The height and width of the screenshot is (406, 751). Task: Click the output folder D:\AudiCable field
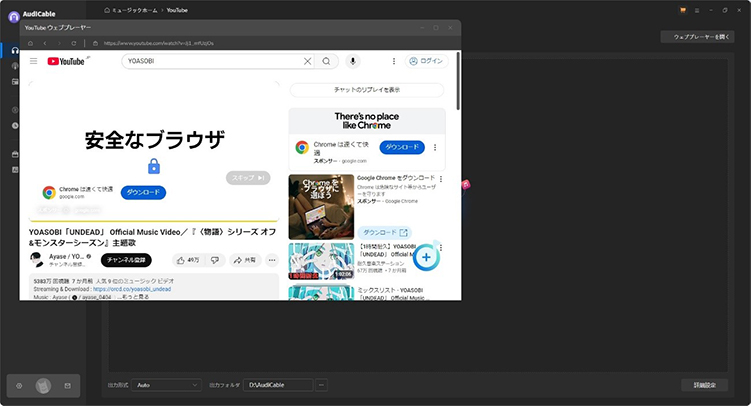278,385
